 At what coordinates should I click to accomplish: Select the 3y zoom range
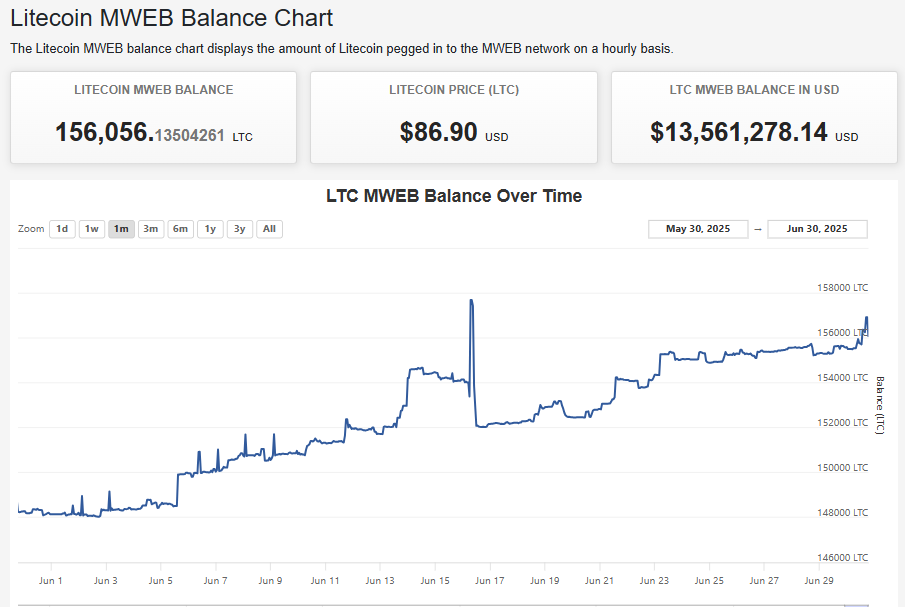tap(240, 229)
